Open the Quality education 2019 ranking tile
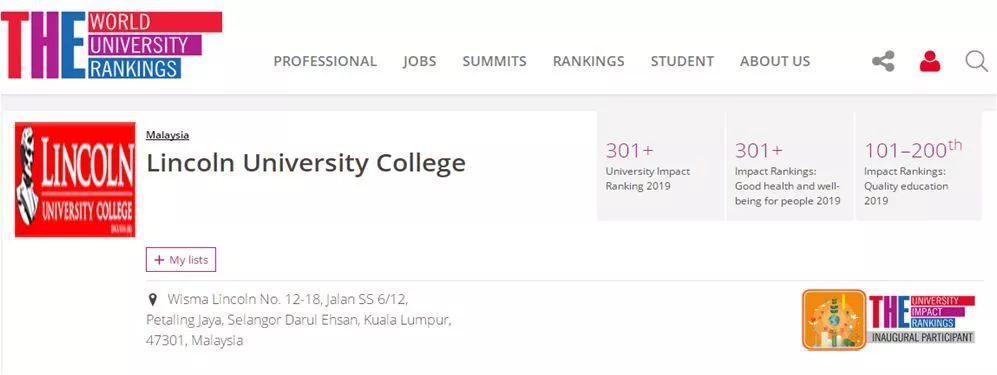The height and width of the screenshot is (375, 997). coord(919,166)
